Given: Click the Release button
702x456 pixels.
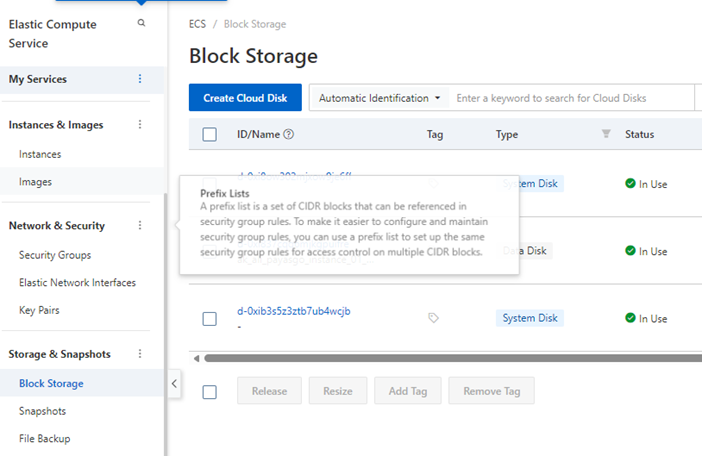Looking at the screenshot, I should [x=269, y=391].
